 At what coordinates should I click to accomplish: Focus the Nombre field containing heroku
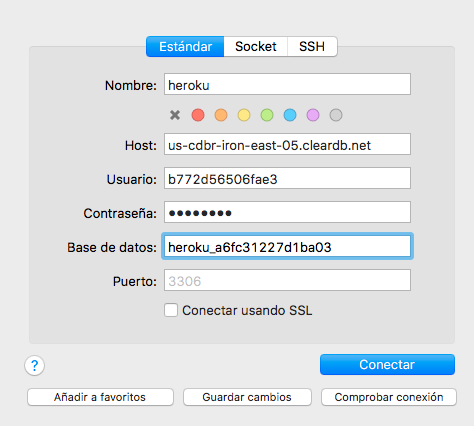pos(287,84)
